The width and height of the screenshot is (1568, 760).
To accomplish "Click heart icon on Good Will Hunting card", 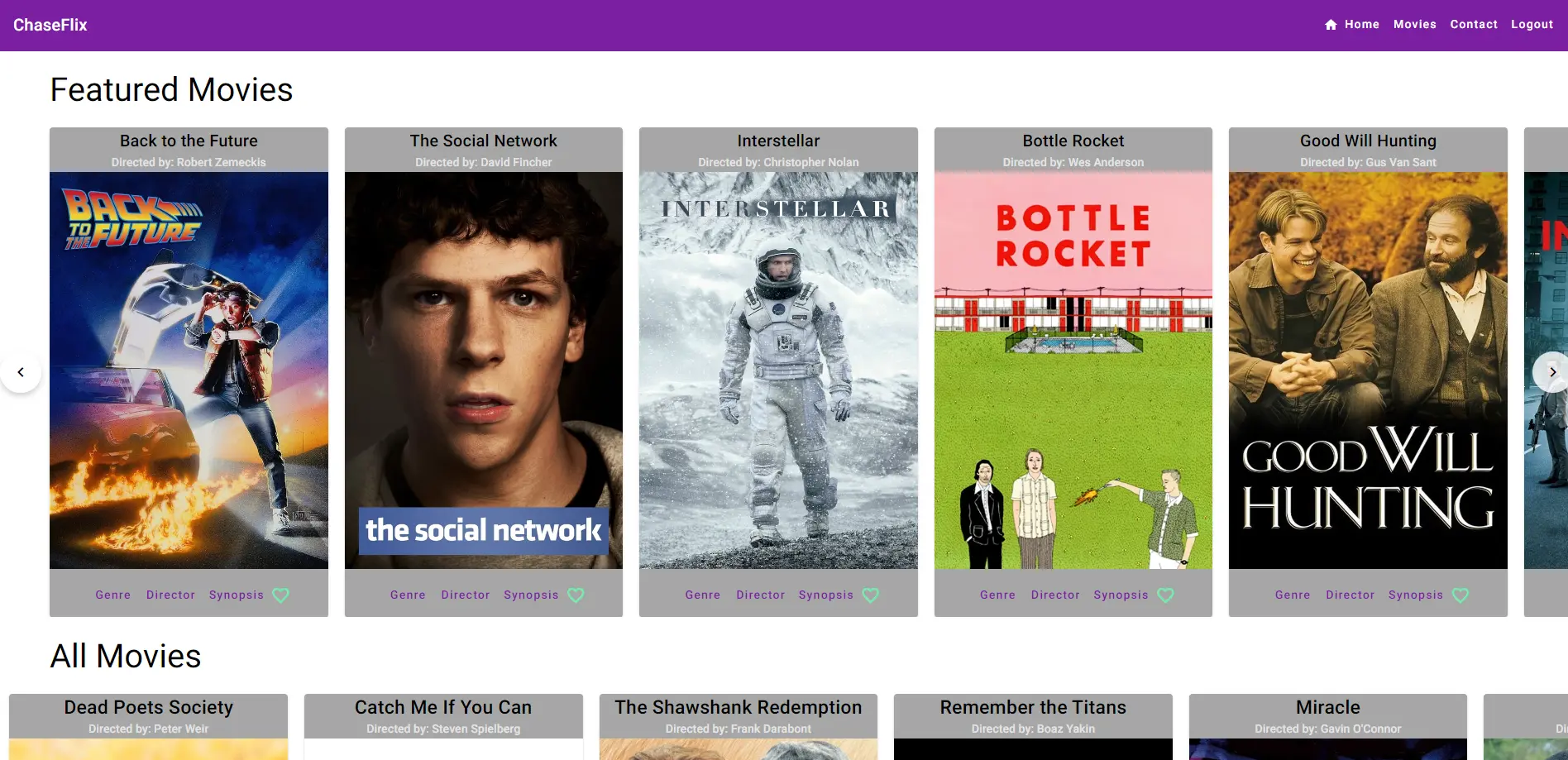I will tap(1460, 595).
